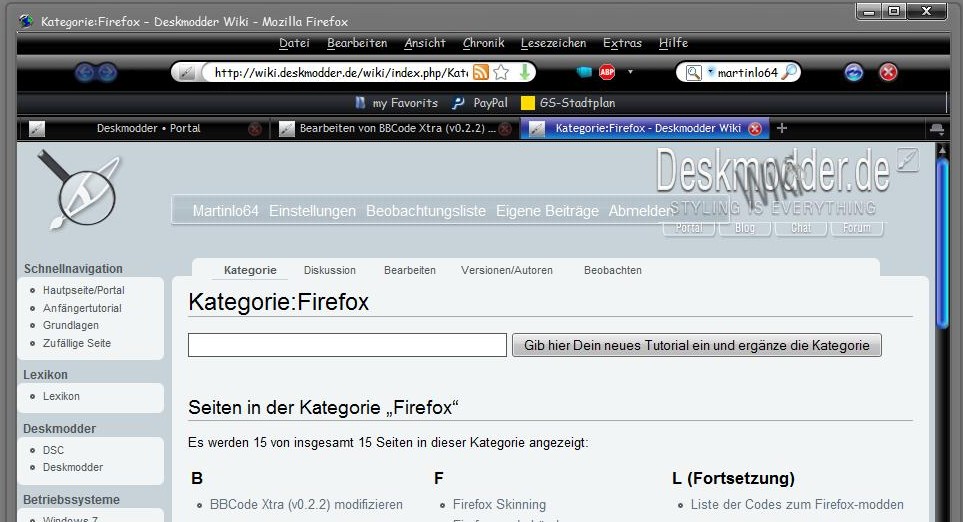This screenshot has width=963, height=522.
Task: Open Hauptseite/Portal in the sidebar
Action: (84, 290)
